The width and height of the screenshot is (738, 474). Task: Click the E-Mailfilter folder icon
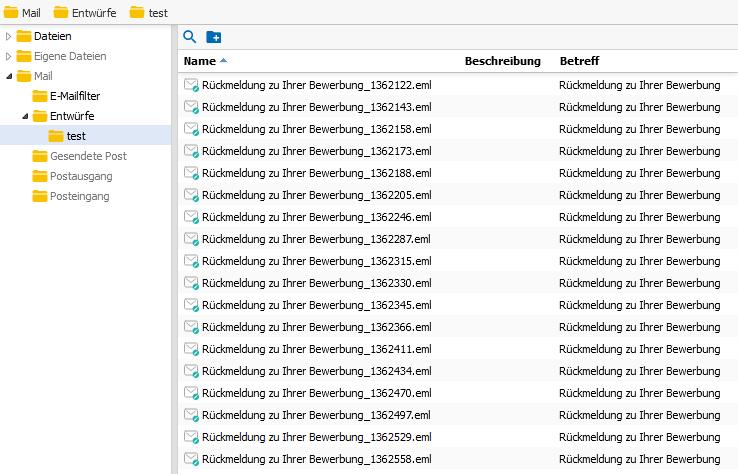click(40, 96)
